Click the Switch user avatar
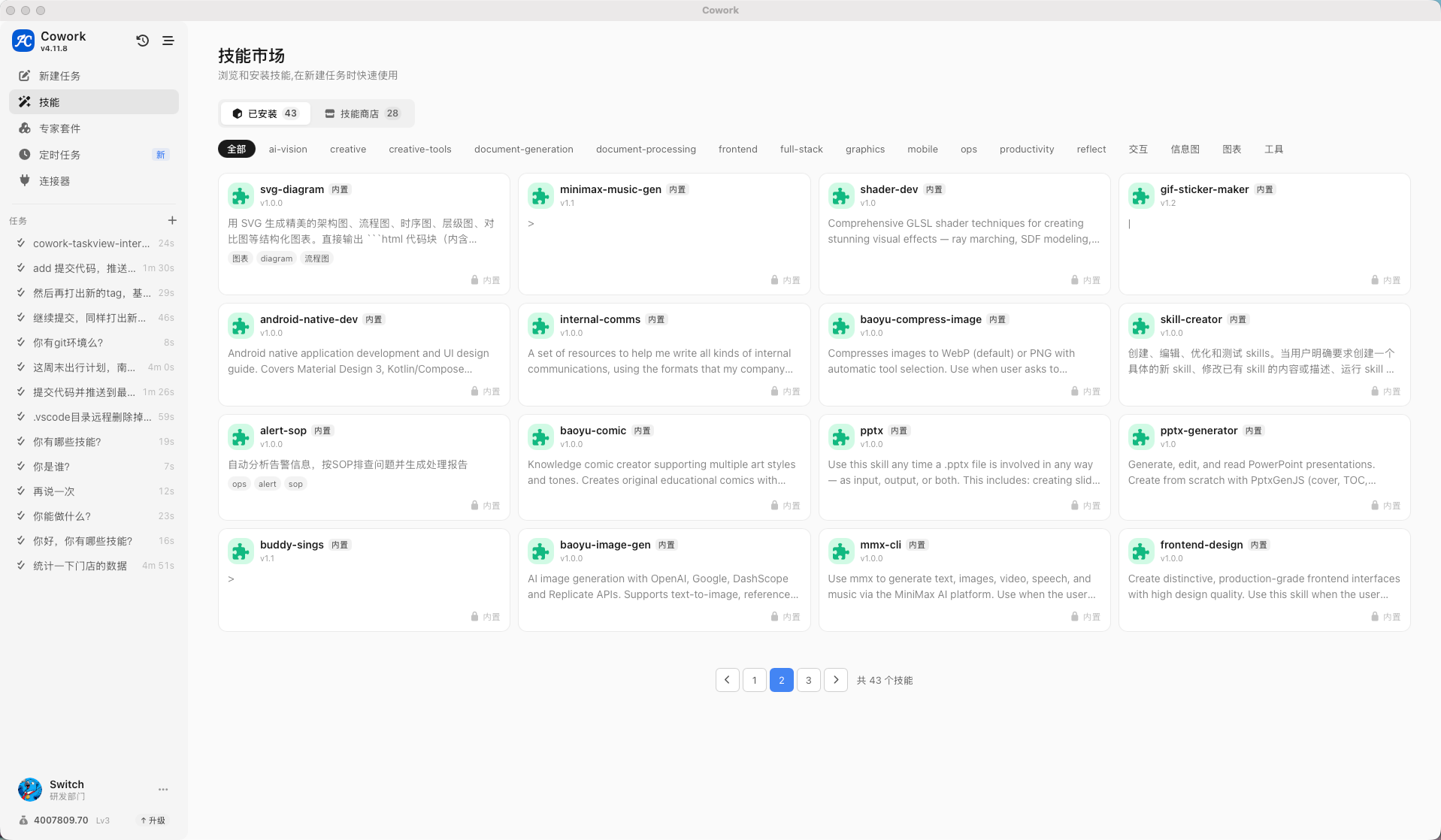 click(30, 790)
